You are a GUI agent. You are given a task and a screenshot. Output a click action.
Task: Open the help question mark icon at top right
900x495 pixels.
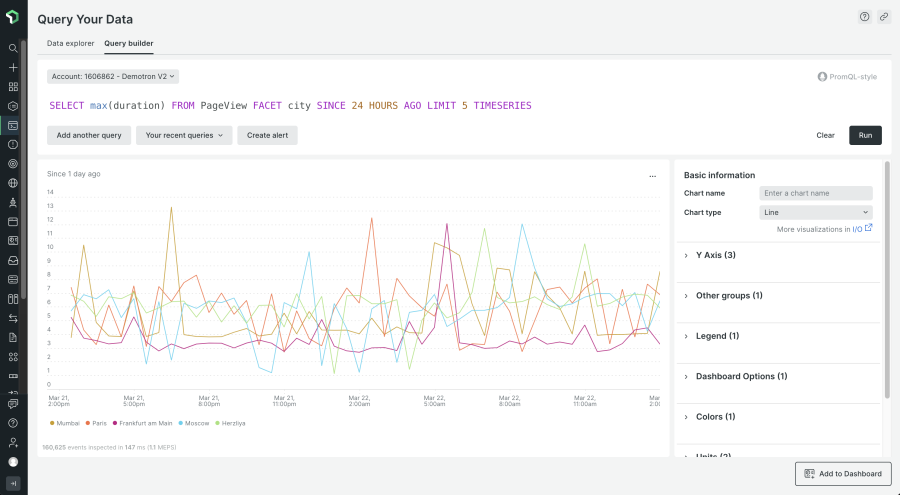point(864,17)
